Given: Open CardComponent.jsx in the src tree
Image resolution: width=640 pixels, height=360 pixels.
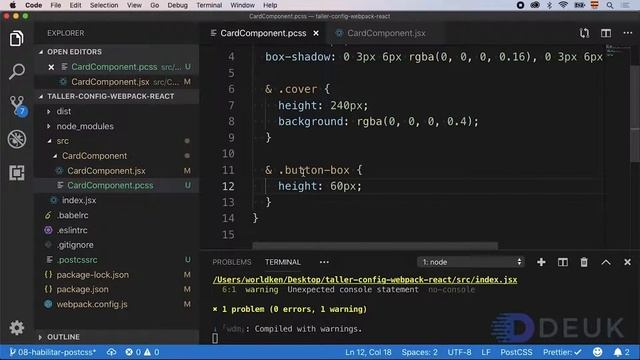Looking at the screenshot, I should tap(106, 171).
